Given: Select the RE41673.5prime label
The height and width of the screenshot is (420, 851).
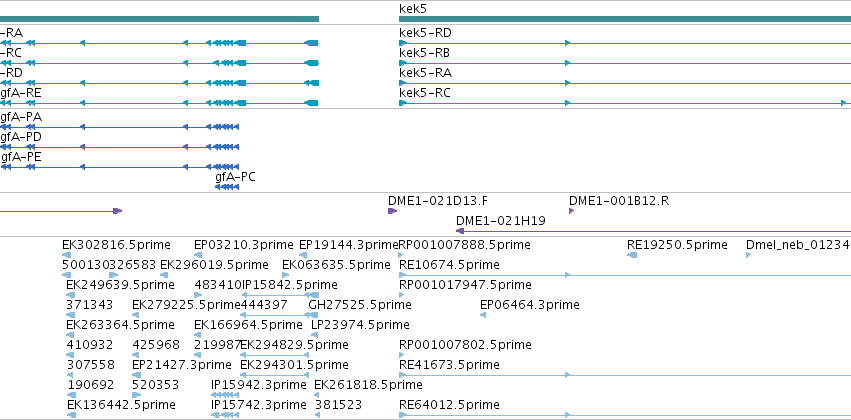Looking at the screenshot, I should coord(449,365).
